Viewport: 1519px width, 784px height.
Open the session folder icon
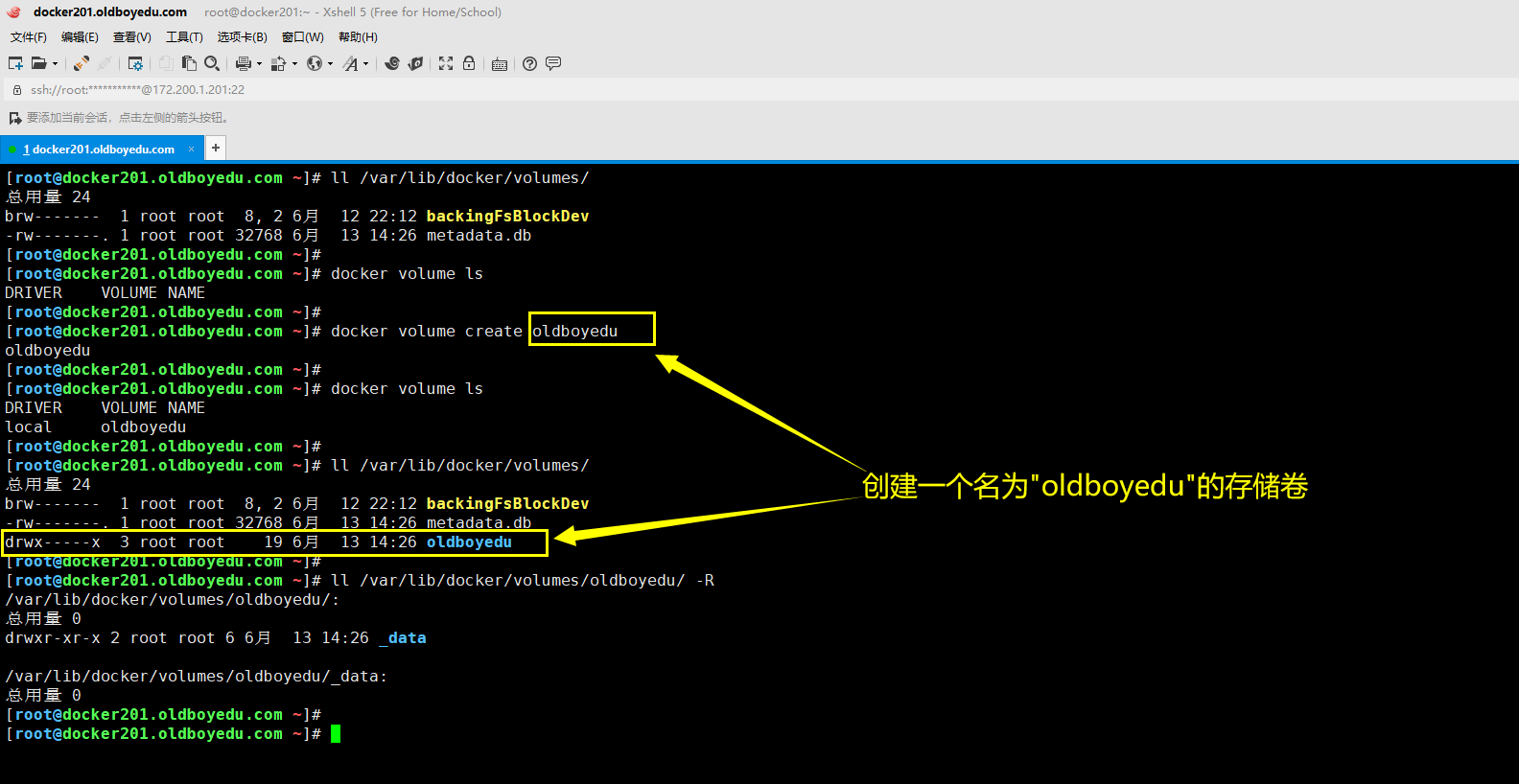point(39,63)
